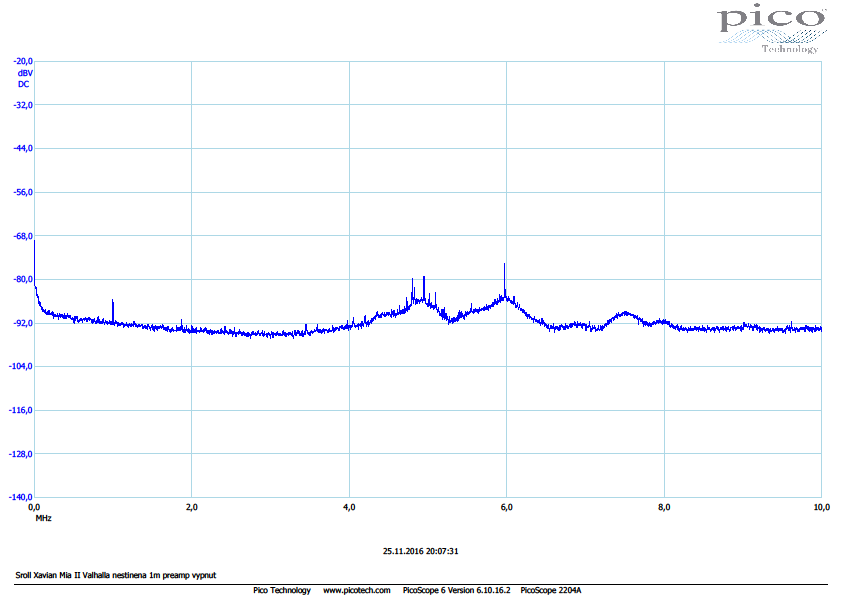Click the -80,0 axis value

(x=23, y=279)
